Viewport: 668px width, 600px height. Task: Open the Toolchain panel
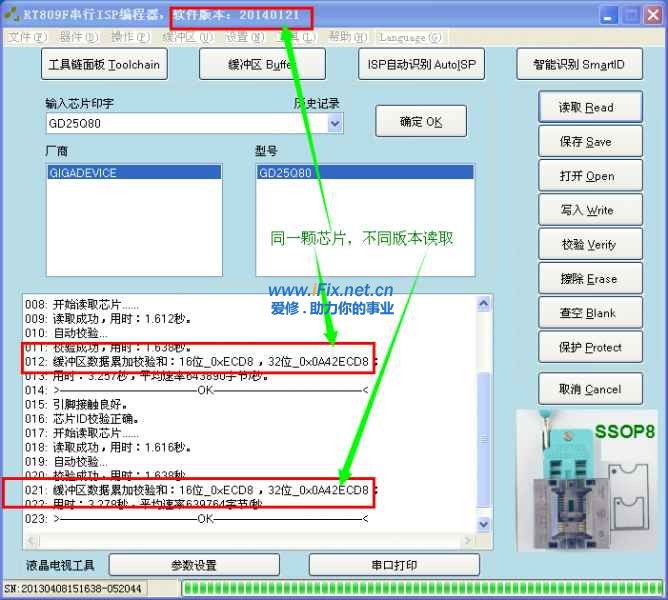[x=104, y=65]
